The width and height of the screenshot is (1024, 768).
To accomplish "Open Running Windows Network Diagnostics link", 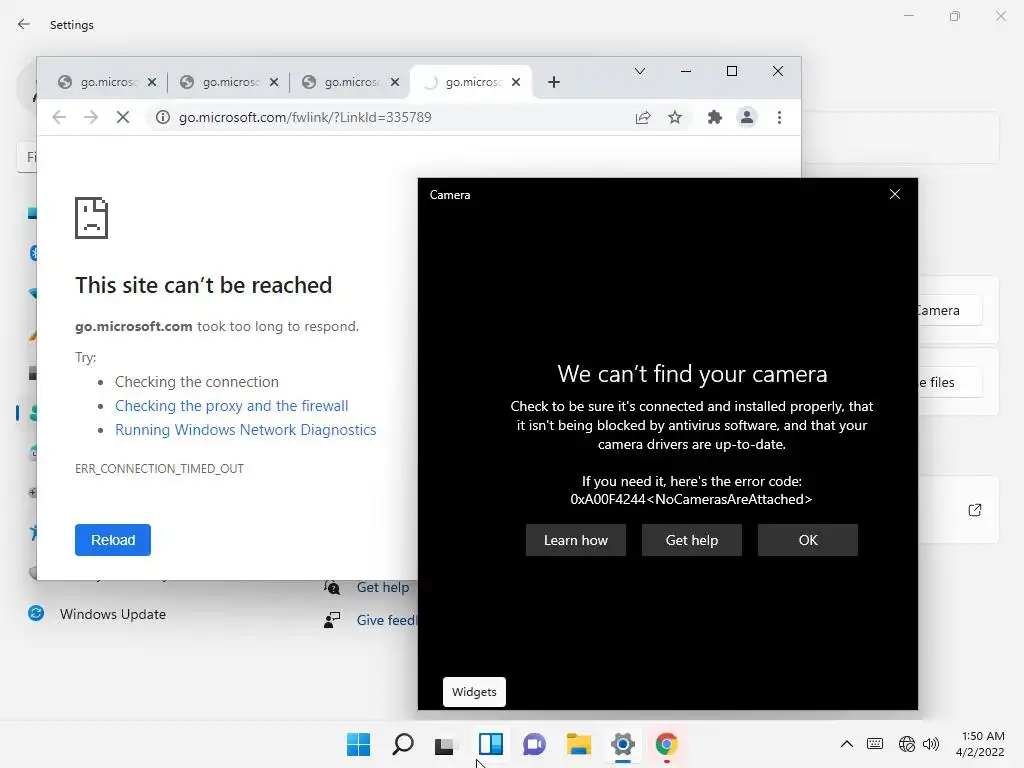I will point(246,430).
